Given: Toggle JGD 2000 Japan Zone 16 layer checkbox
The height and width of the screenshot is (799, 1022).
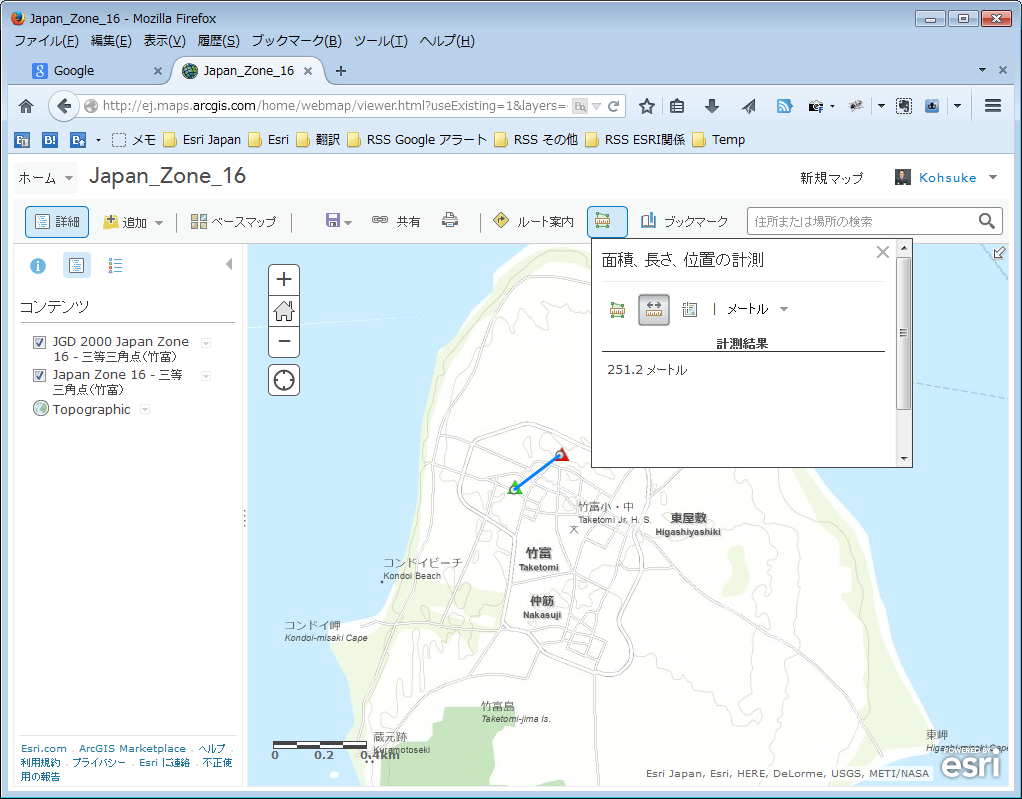Looking at the screenshot, I should point(39,342).
